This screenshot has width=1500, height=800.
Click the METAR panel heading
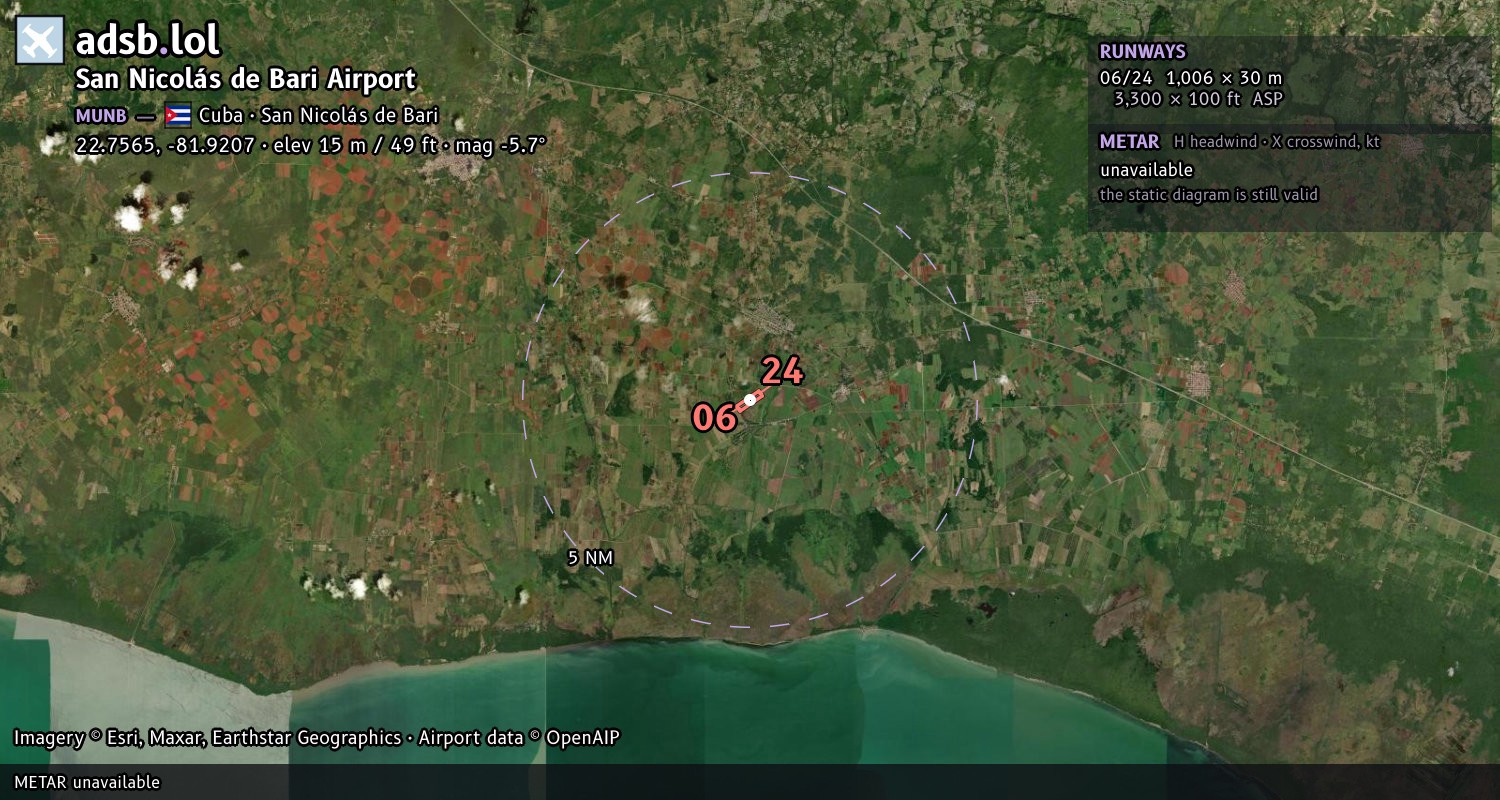[x=1129, y=142]
